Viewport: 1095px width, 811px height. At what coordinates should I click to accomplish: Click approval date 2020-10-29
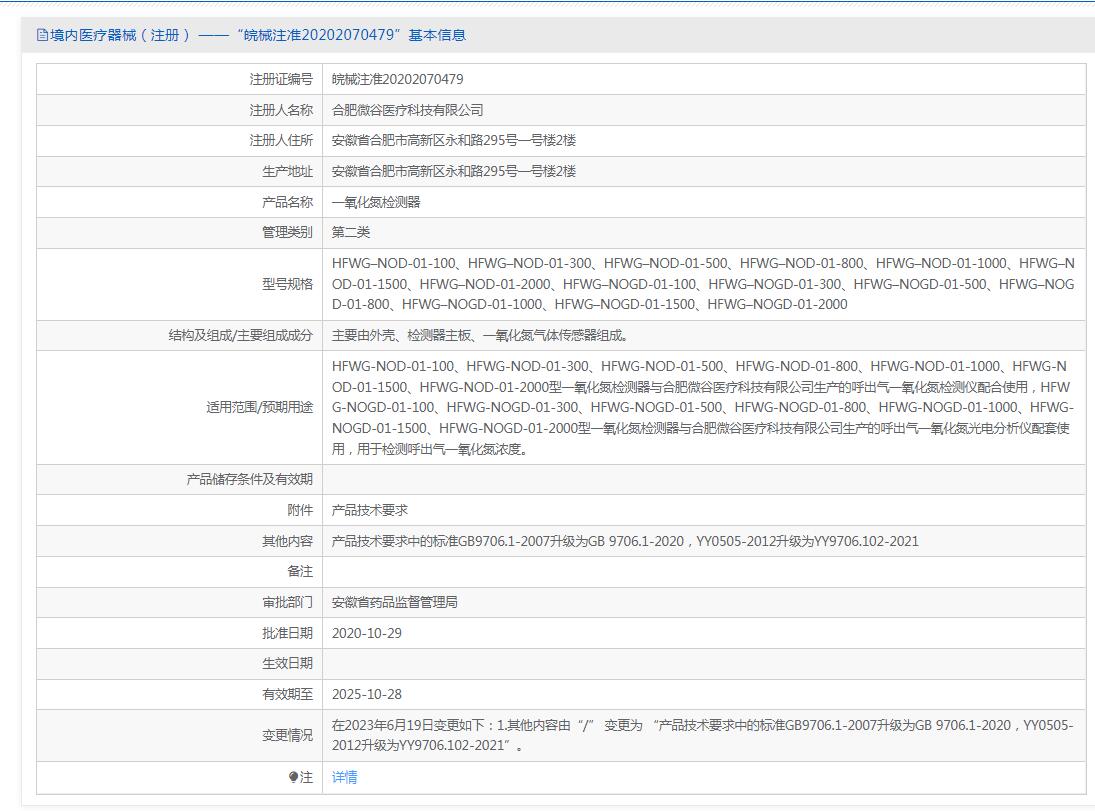point(367,633)
